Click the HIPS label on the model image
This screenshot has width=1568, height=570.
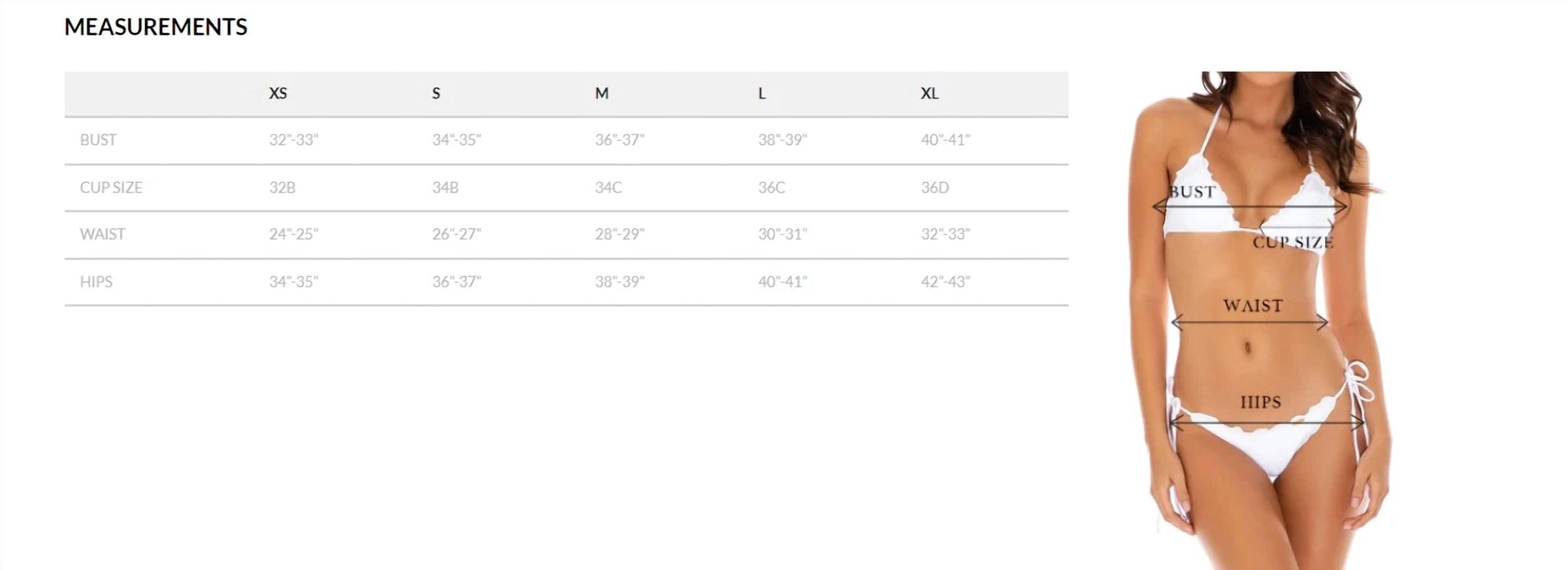(x=1260, y=402)
